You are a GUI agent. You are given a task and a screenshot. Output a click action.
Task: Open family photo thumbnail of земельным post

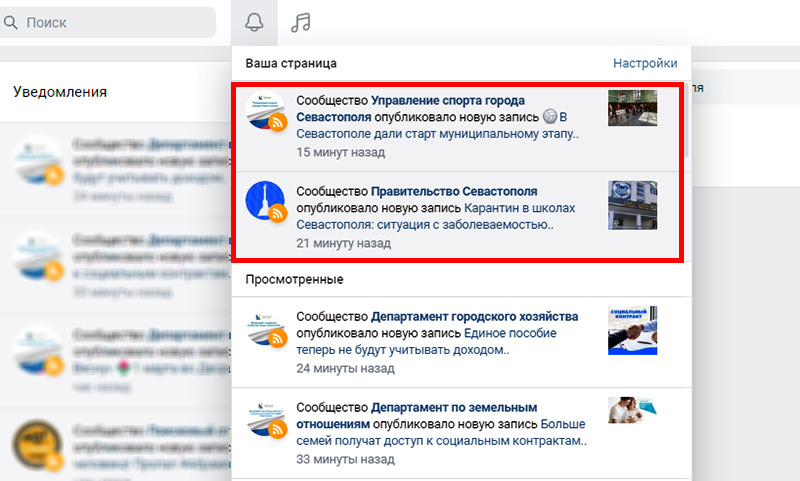(x=632, y=410)
